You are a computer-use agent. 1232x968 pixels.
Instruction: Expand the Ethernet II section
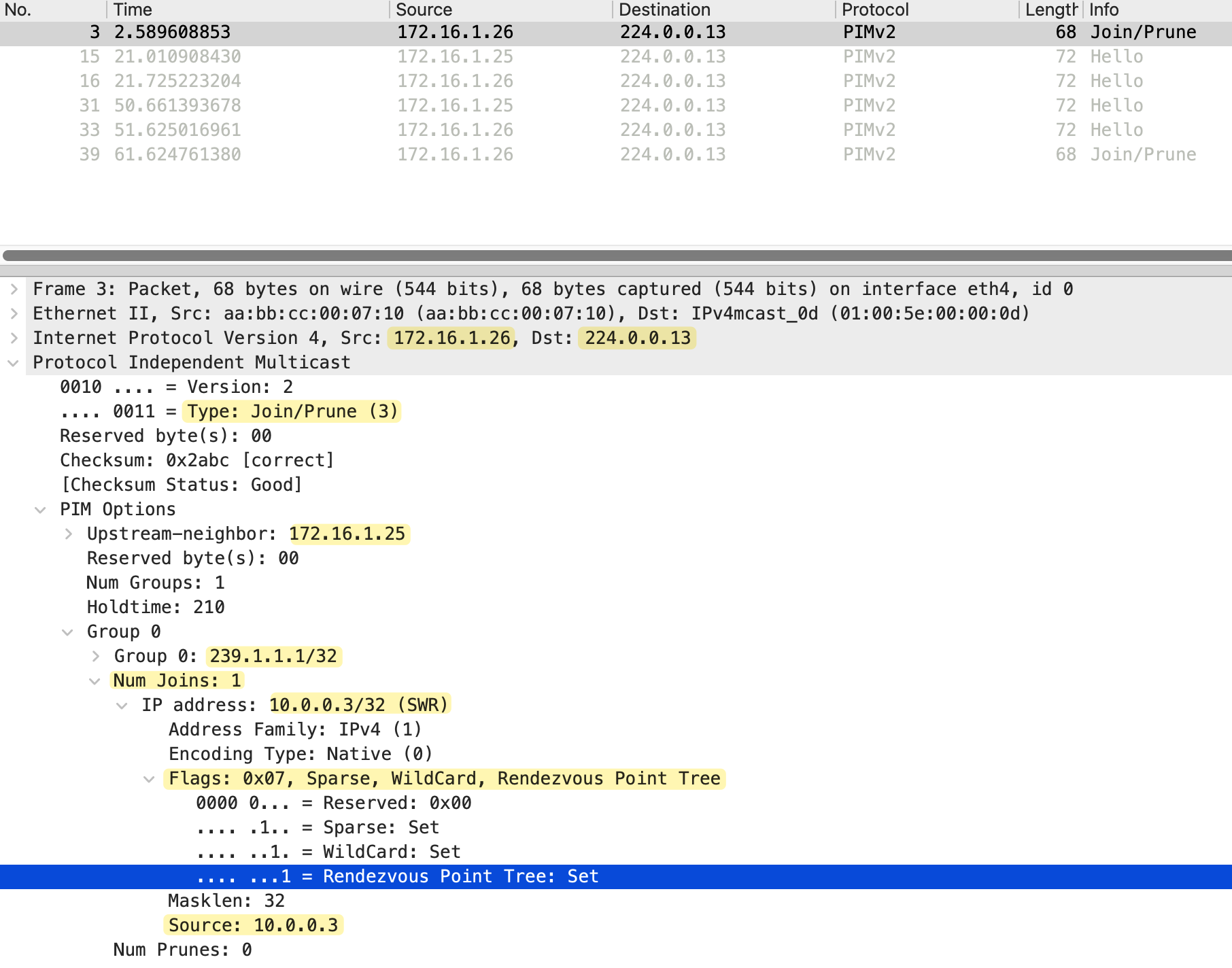pos(14,314)
